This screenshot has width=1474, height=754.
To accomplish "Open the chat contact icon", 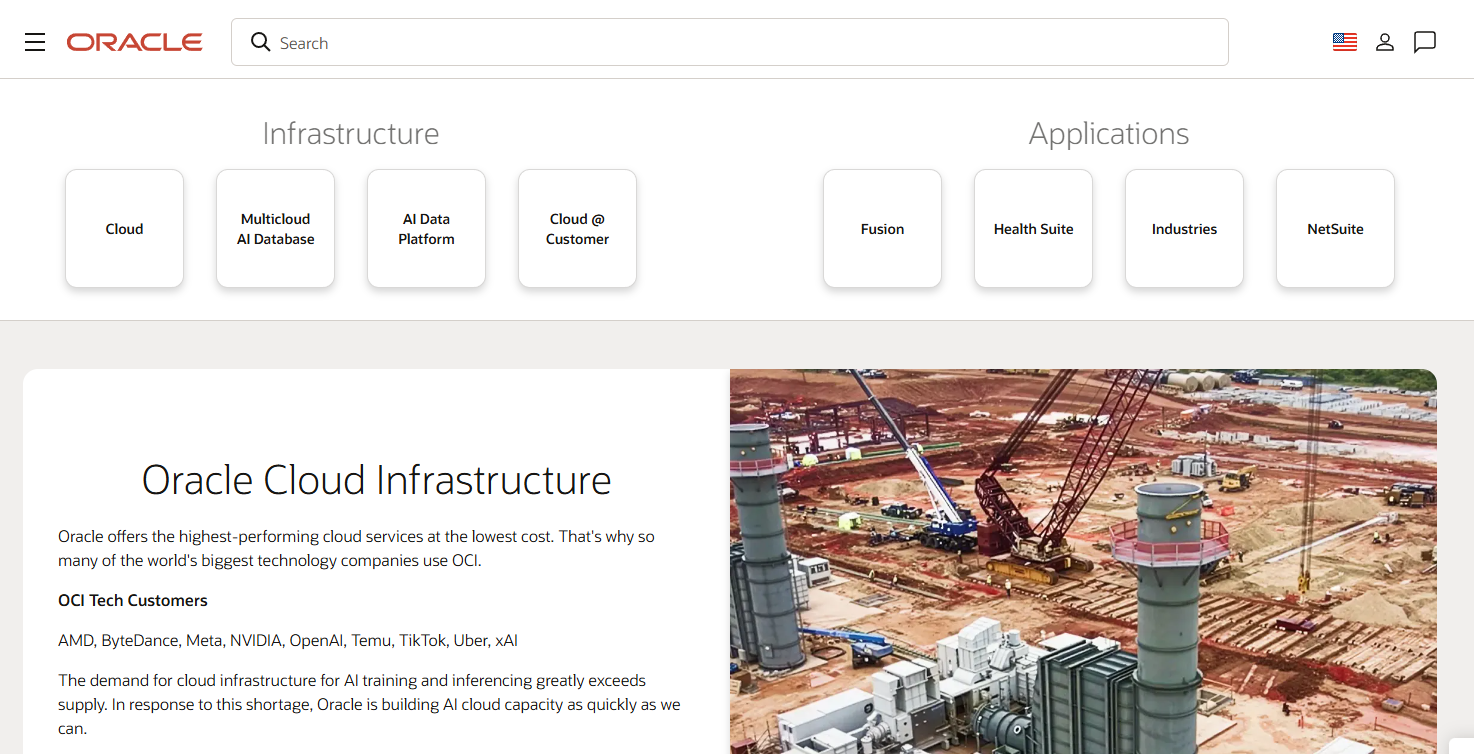I will click(x=1425, y=42).
